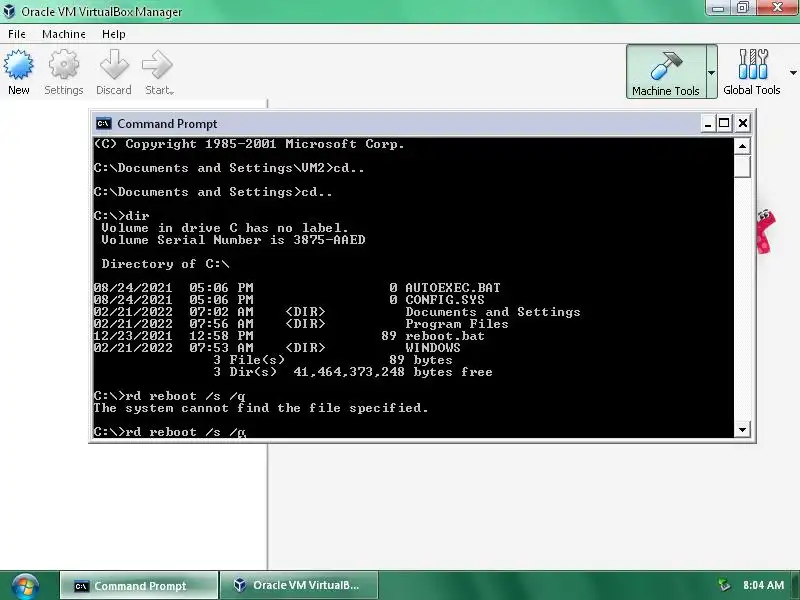Close the Command Prompt window
Screen dimensions: 800x600
(x=743, y=123)
